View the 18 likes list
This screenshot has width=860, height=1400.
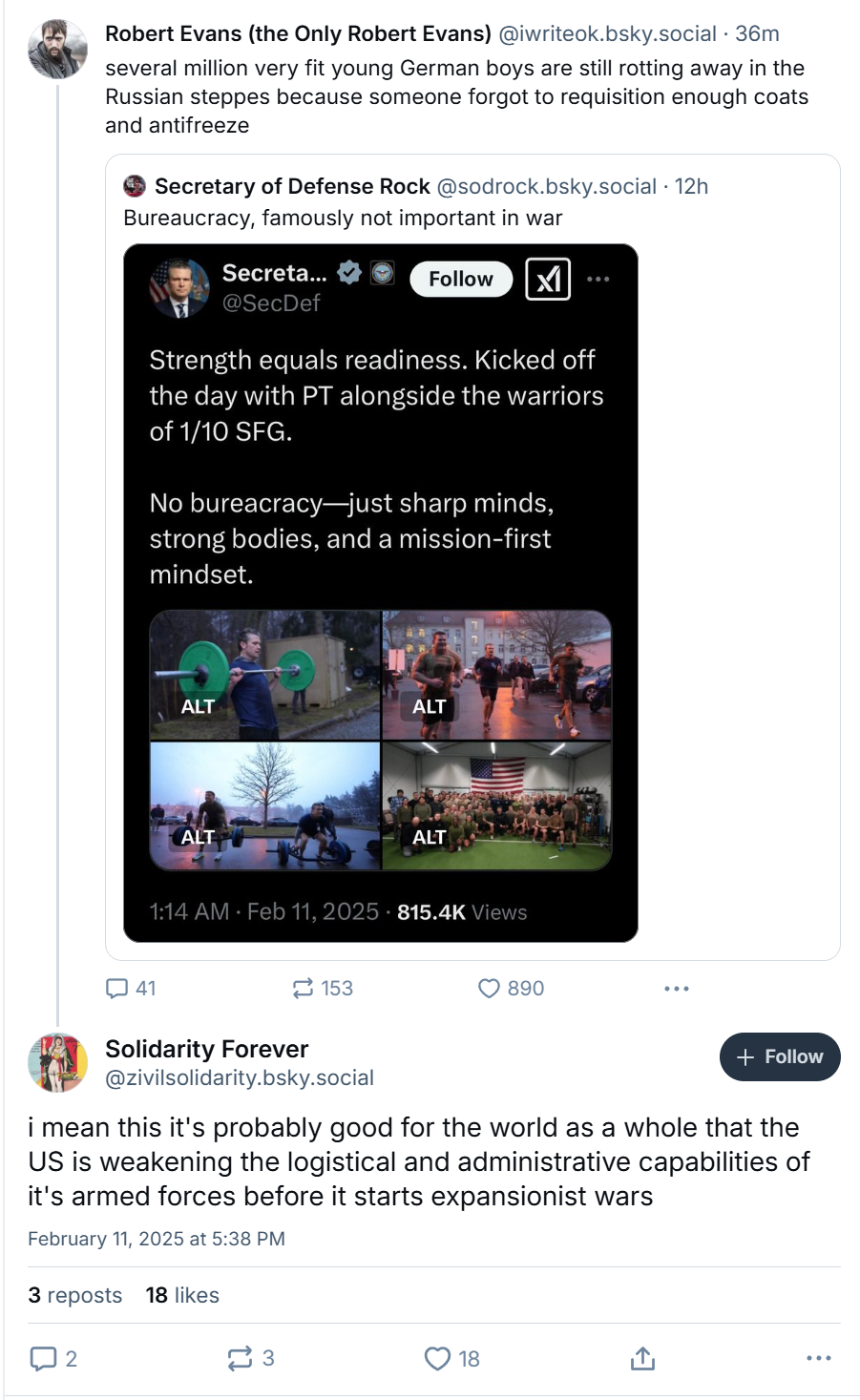(182, 1295)
